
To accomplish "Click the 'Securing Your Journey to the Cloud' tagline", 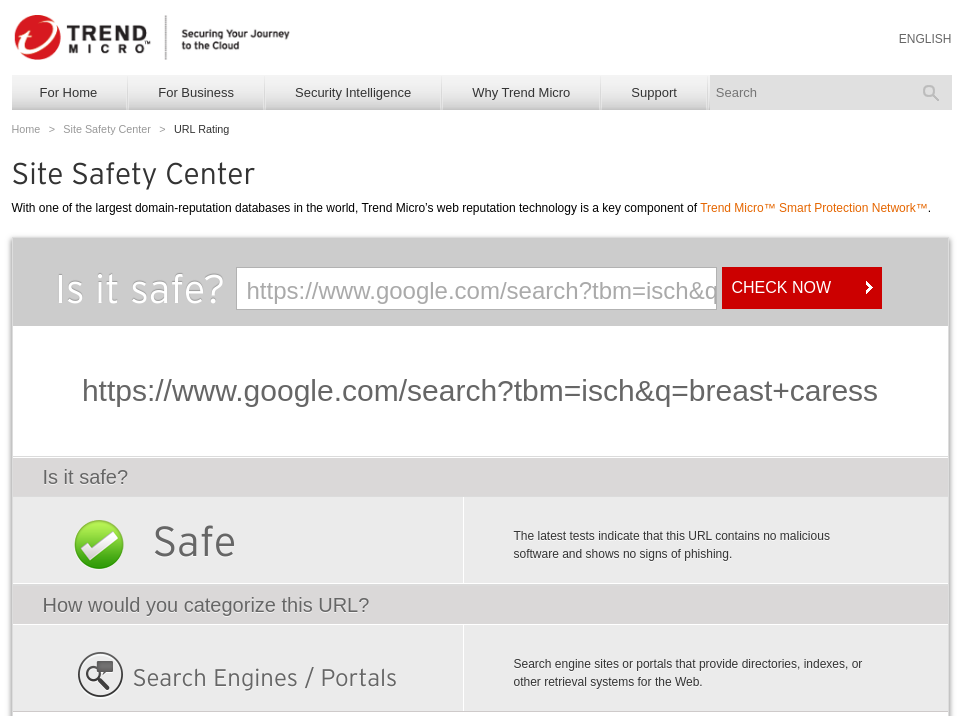I will tap(235, 39).
